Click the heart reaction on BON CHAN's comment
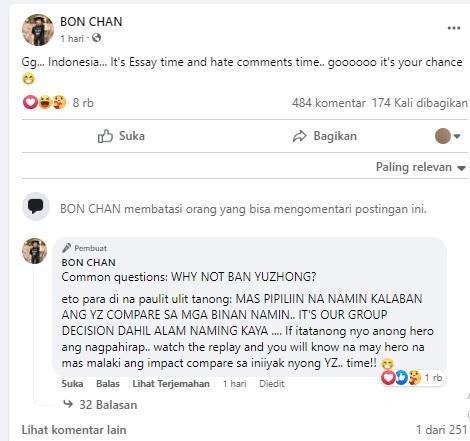Viewport: 470px width, 441px height. 388,377
